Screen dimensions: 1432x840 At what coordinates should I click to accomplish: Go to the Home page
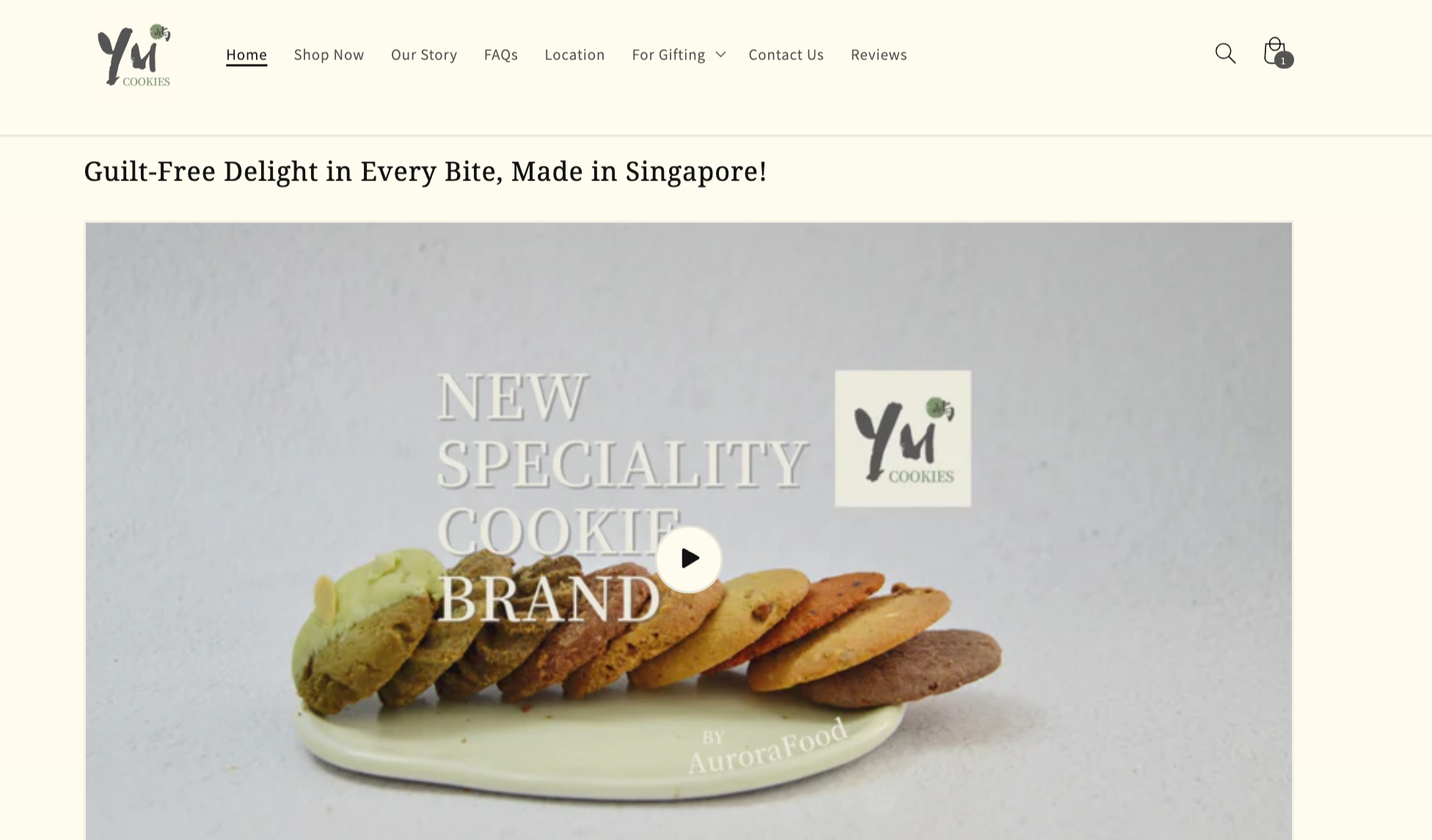coord(246,54)
